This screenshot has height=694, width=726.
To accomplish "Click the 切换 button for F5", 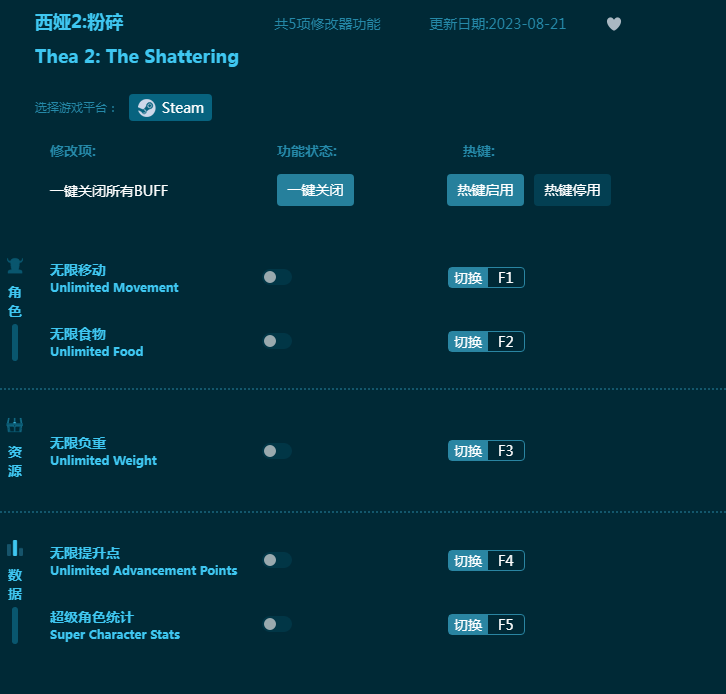I will (x=468, y=625).
